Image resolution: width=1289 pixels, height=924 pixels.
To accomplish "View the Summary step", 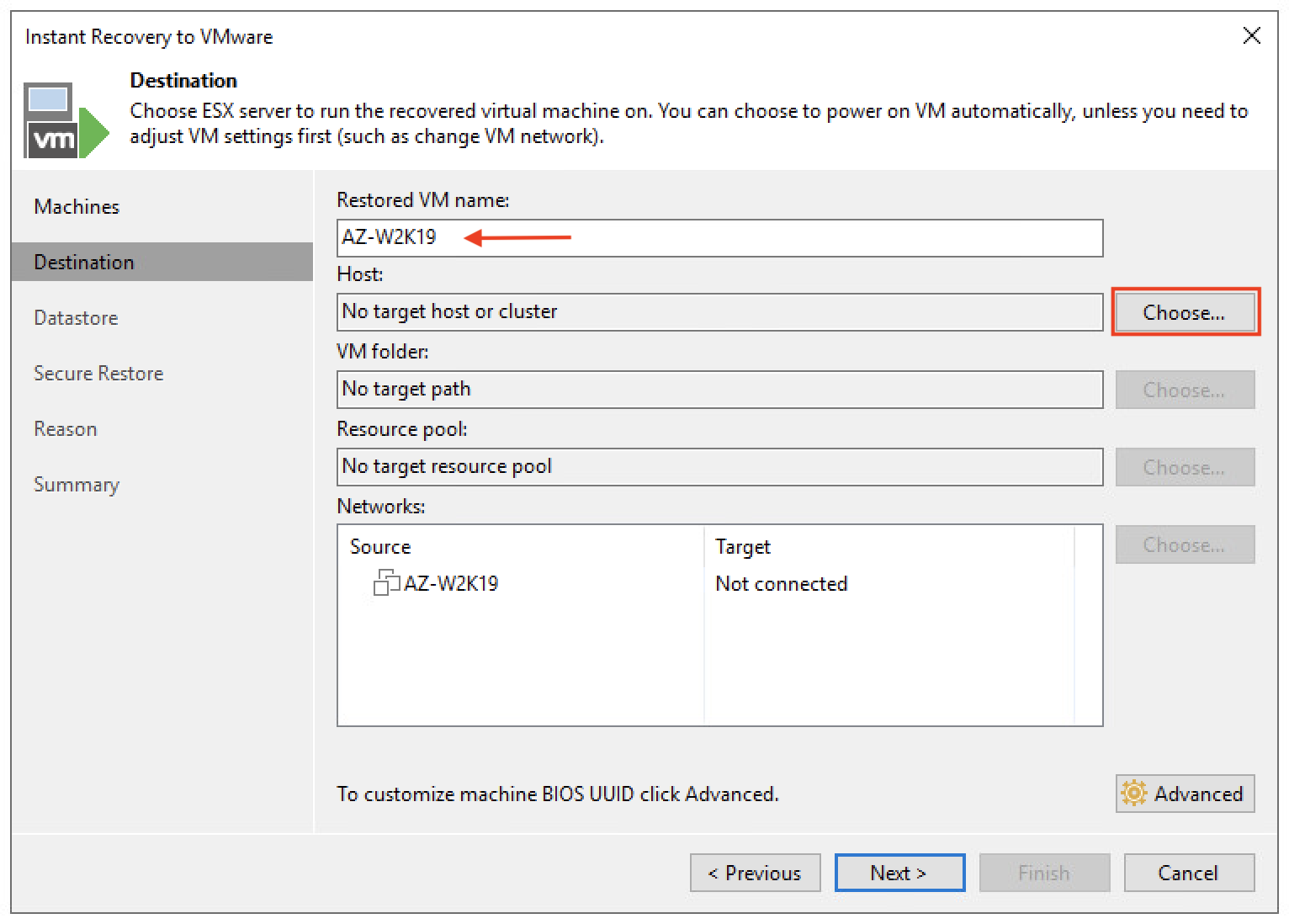I will pos(77,484).
